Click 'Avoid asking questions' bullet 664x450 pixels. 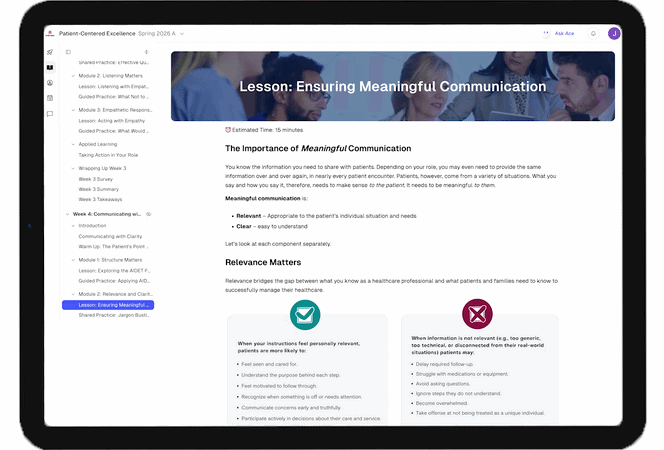443,384
